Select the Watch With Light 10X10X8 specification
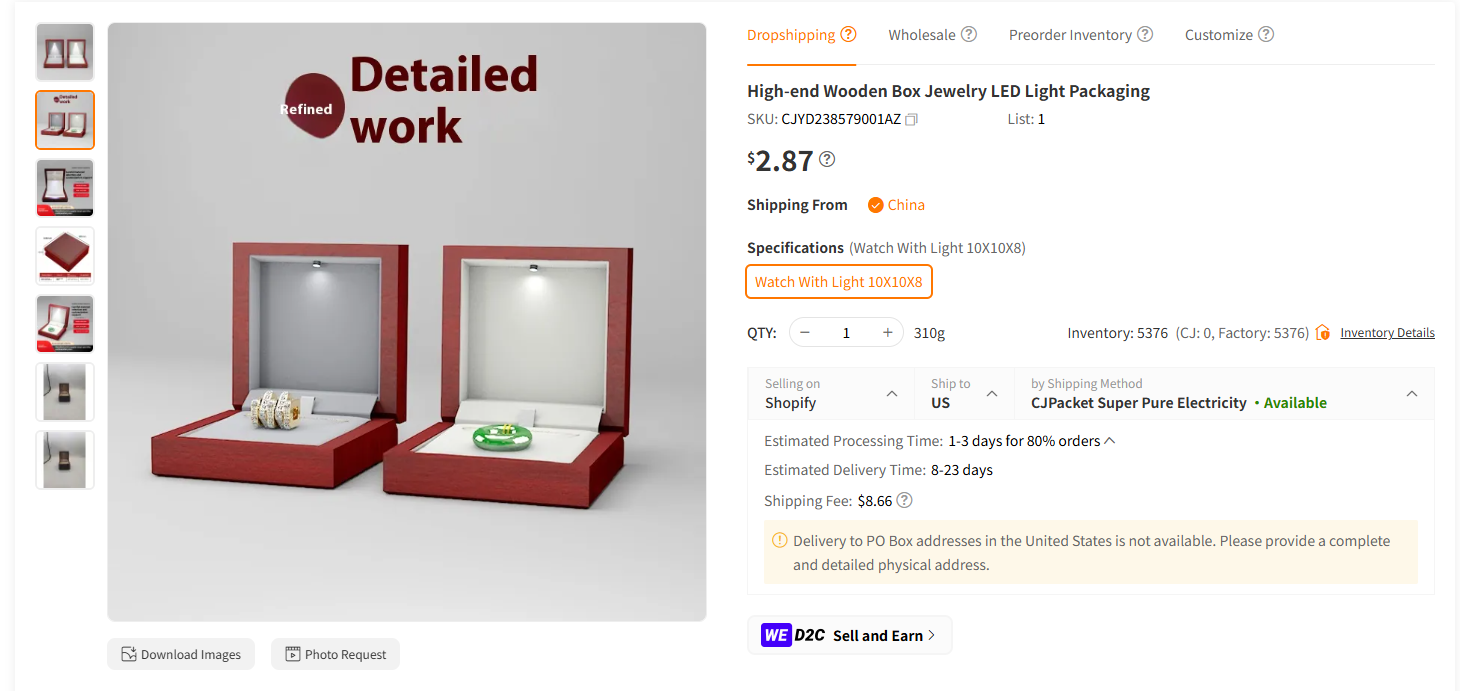The width and height of the screenshot is (1460, 691). 838,281
